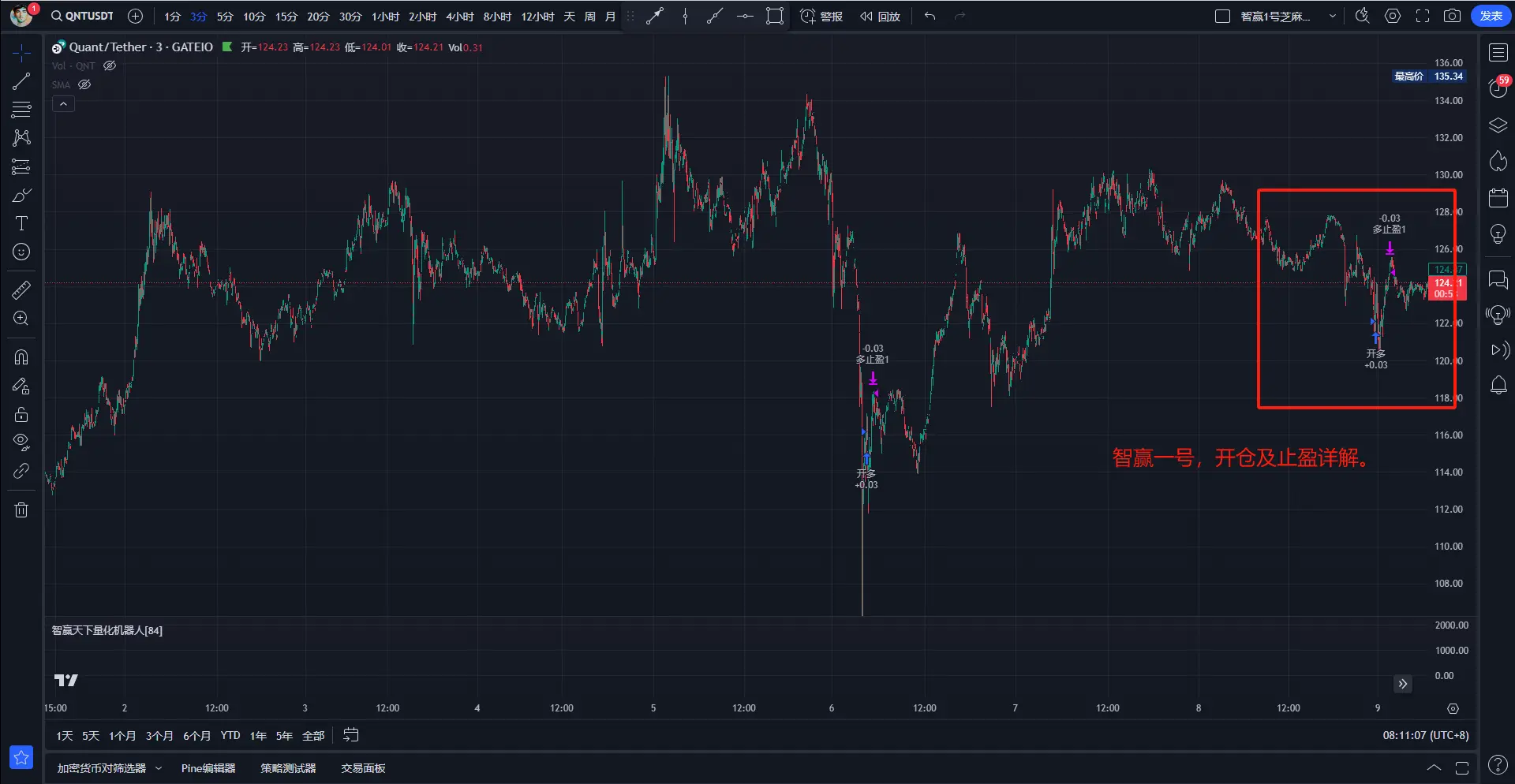Click the add symbol plus icon

[x=135, y=16]
